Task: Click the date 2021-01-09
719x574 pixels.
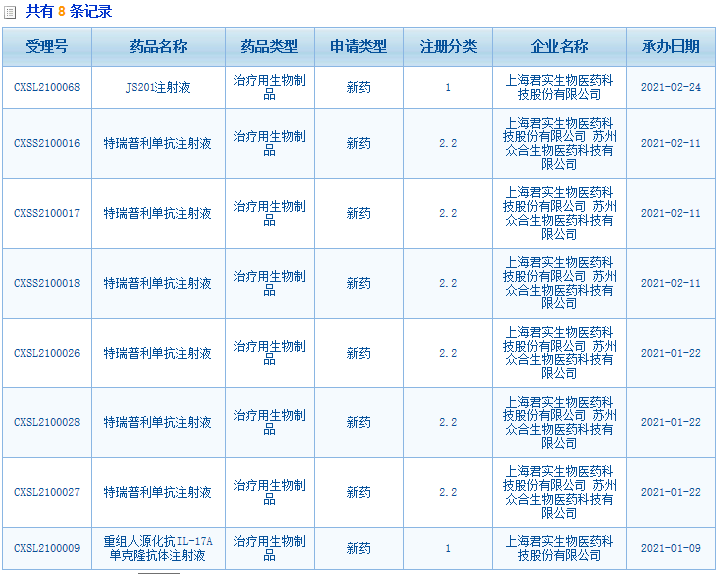Action: pyautogui.click(x=671, y=549)
